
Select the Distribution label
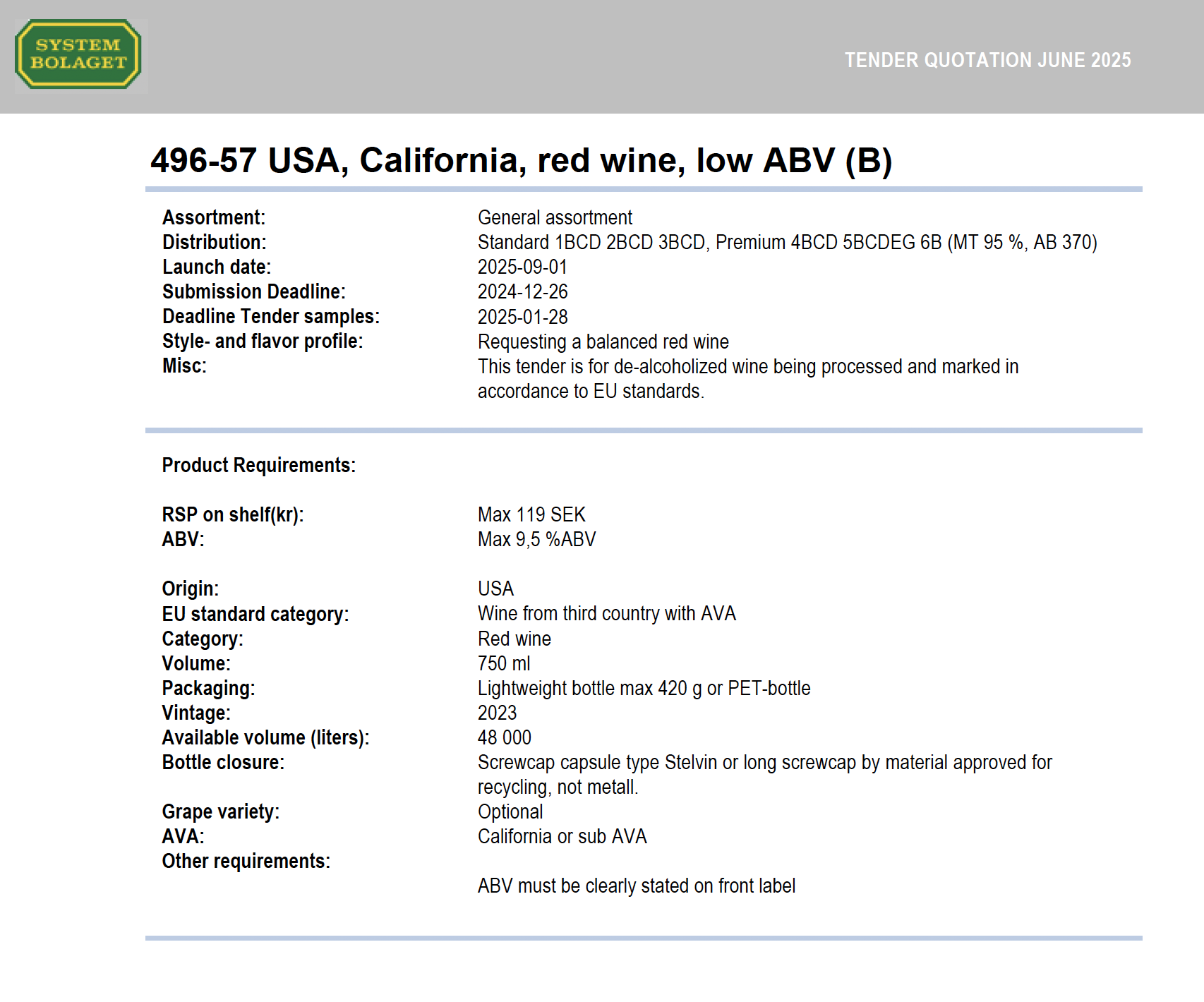[x=214, y=242]
